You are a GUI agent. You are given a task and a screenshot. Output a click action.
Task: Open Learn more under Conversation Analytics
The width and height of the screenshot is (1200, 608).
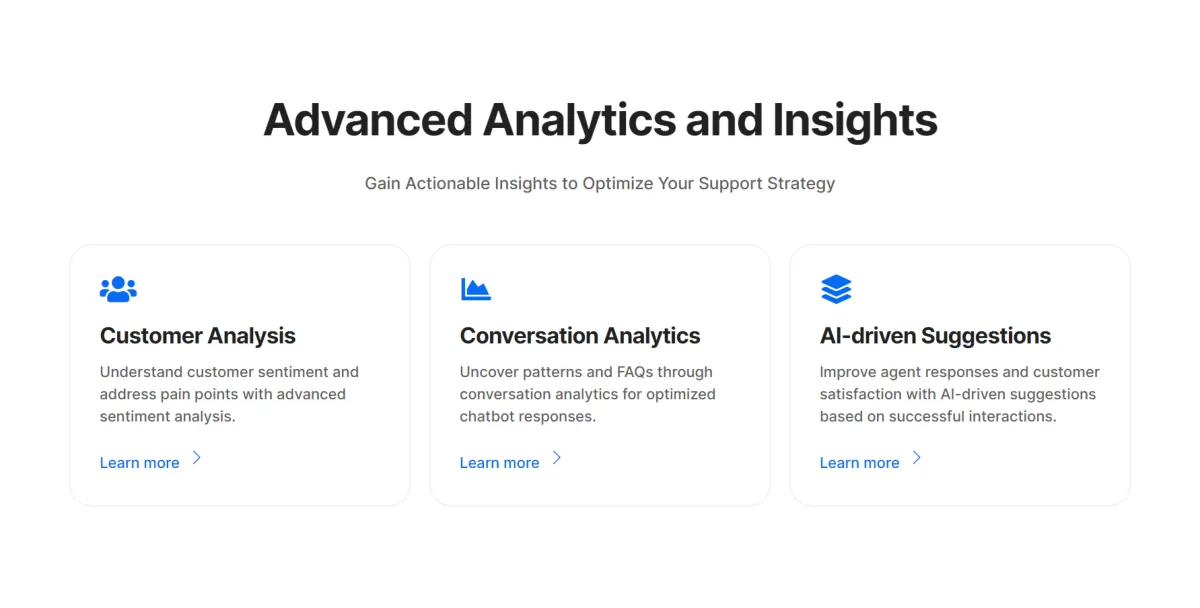click(x=500, y=463)
